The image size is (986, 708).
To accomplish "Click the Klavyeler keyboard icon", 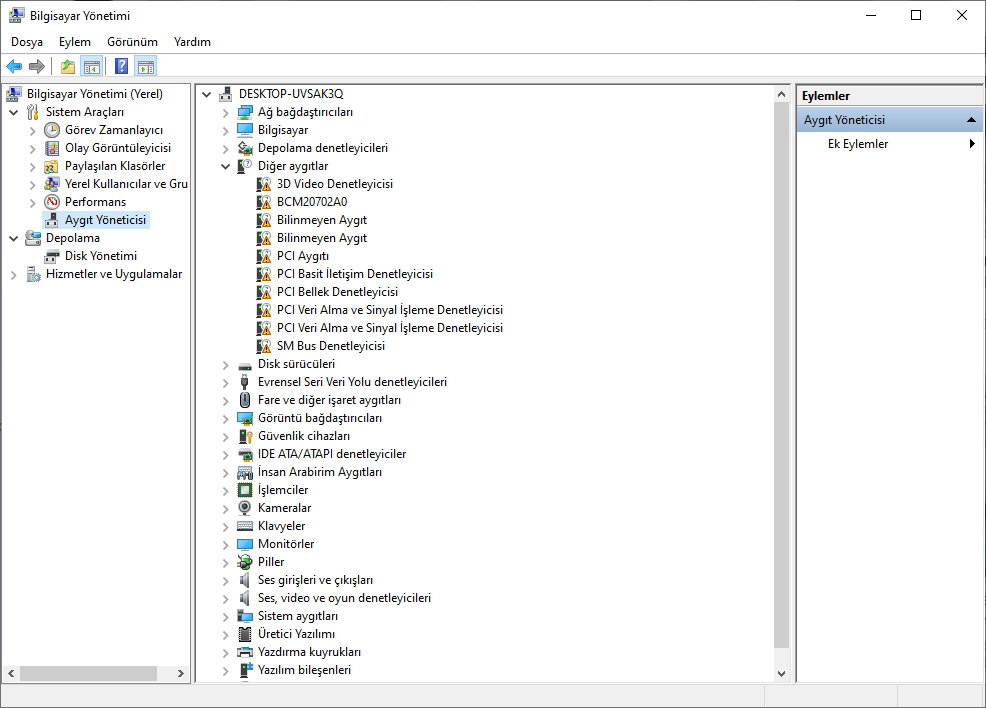I will pos(245,526).
